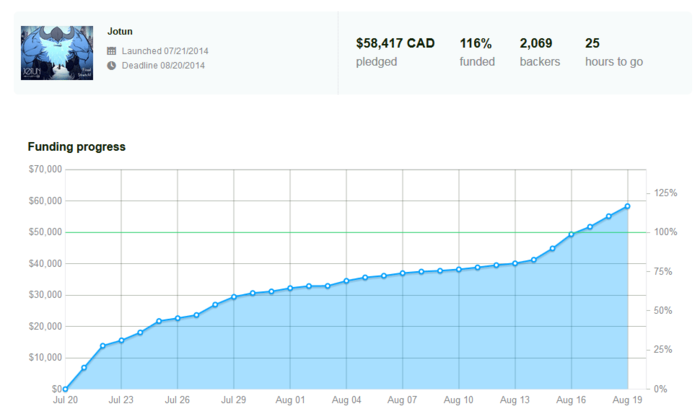
Task: Click the 2,069 backers statistic
Action: click(x=536, y=43)
